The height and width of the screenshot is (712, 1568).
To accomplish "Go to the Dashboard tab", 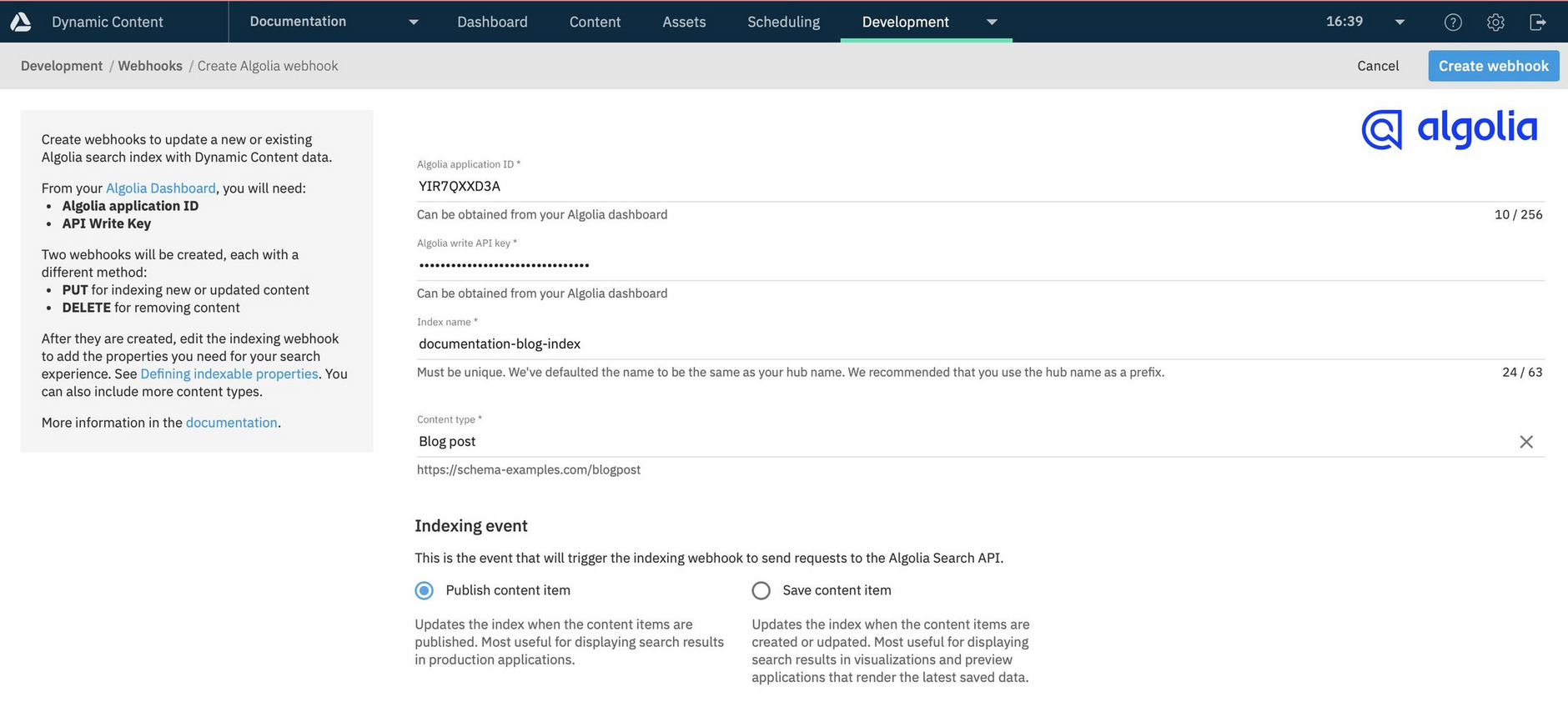I will [x=492, y=22].
